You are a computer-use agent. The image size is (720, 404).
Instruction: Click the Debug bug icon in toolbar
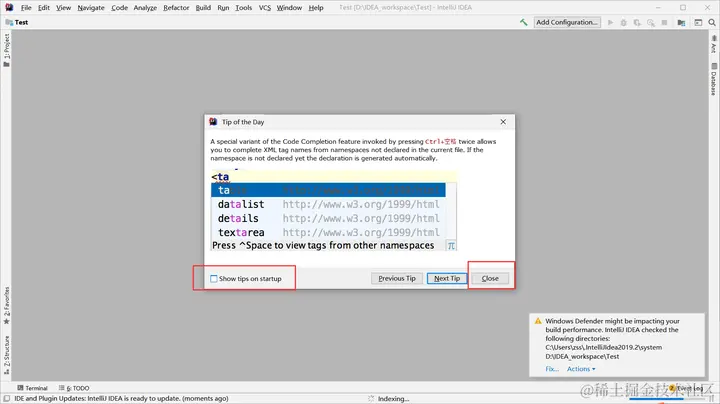tap(624, 22)
